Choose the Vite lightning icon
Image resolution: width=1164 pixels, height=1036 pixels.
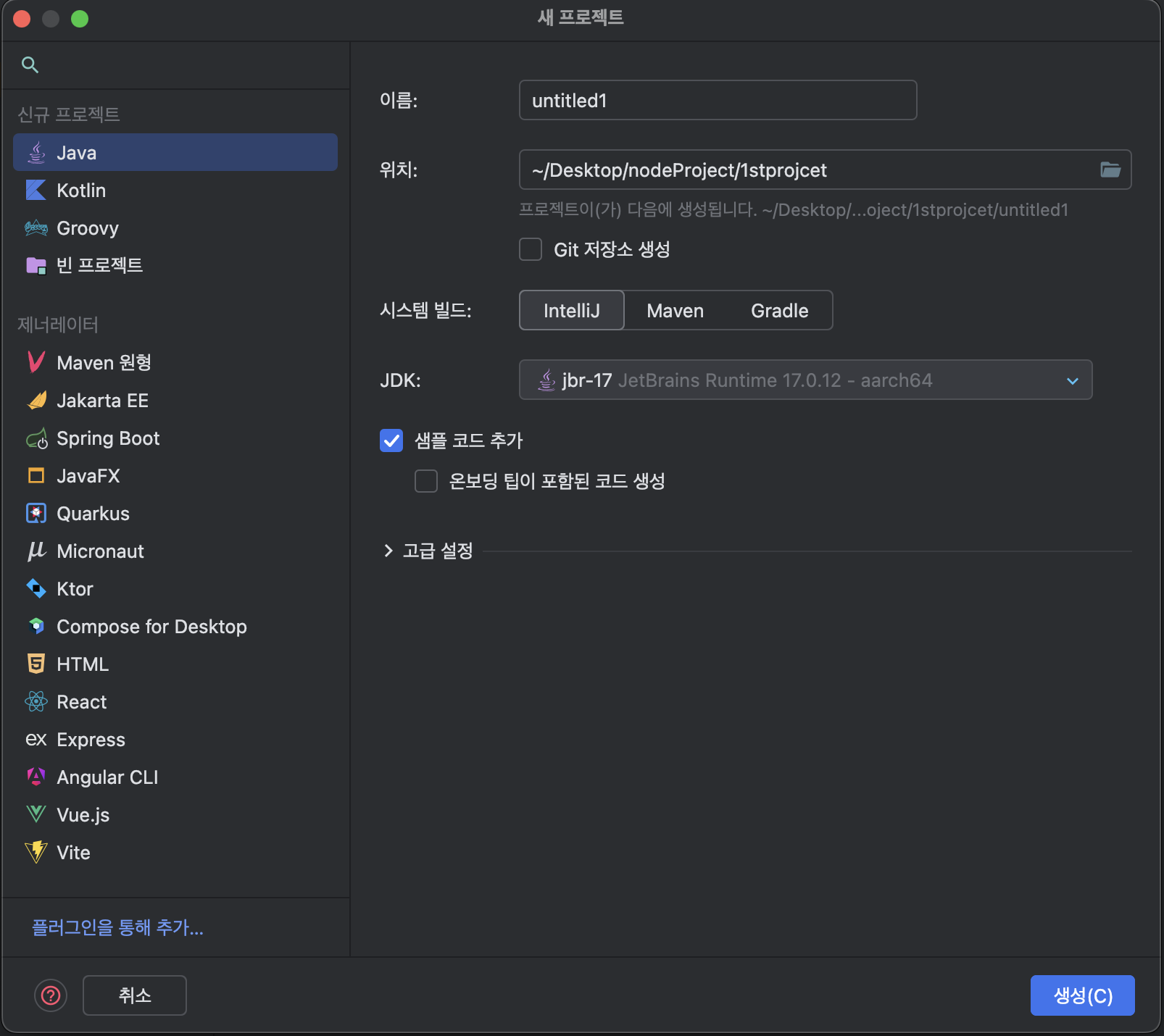coord(36,853)
